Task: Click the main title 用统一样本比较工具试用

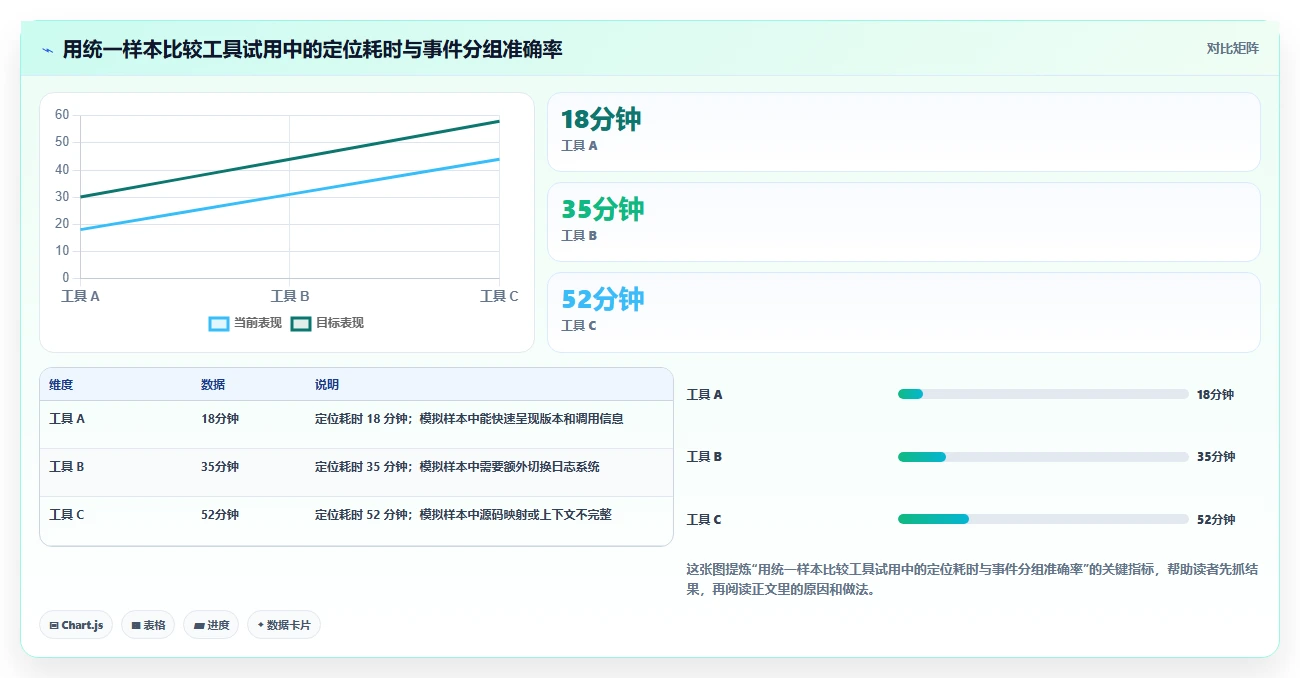Action: click(312, 49)
